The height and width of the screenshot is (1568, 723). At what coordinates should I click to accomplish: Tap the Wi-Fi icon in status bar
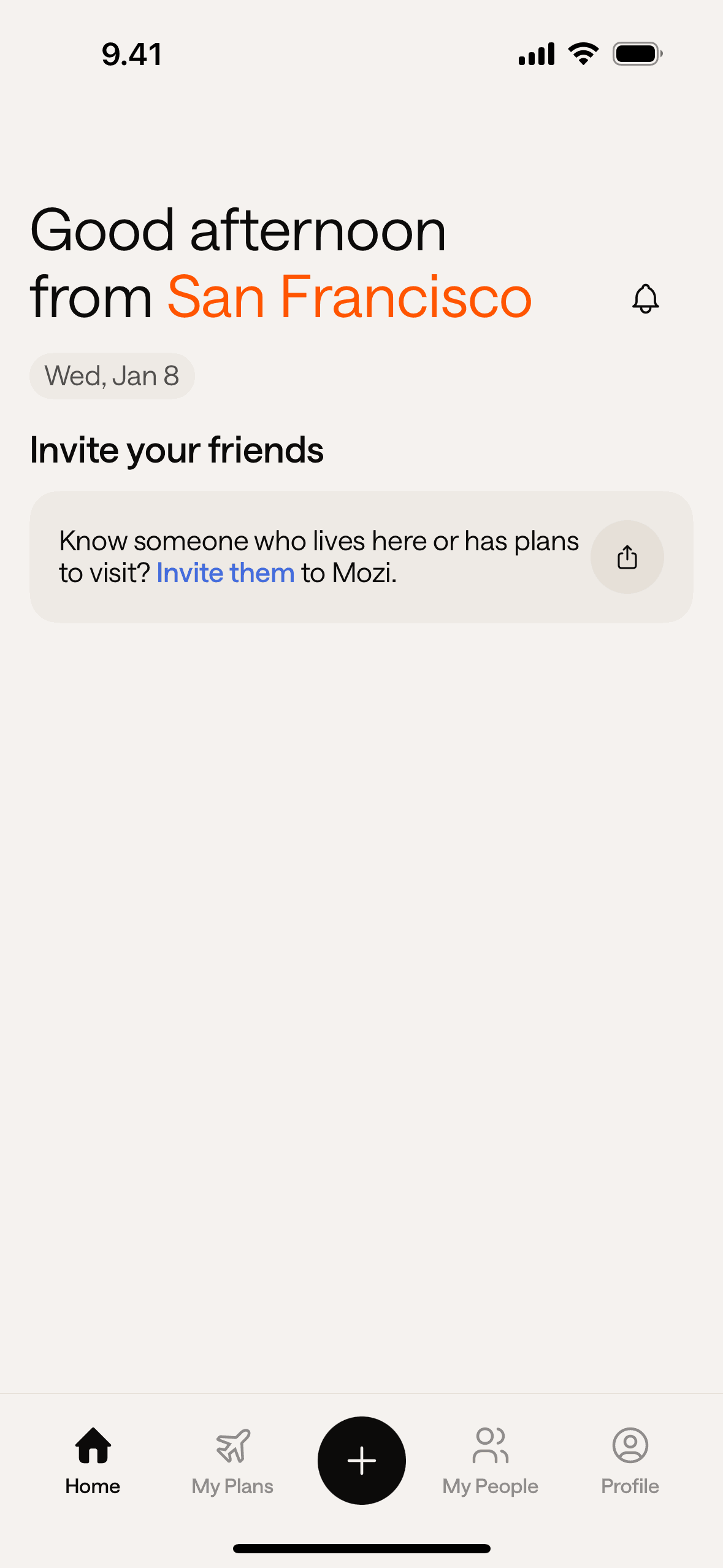tap(583, 54)
